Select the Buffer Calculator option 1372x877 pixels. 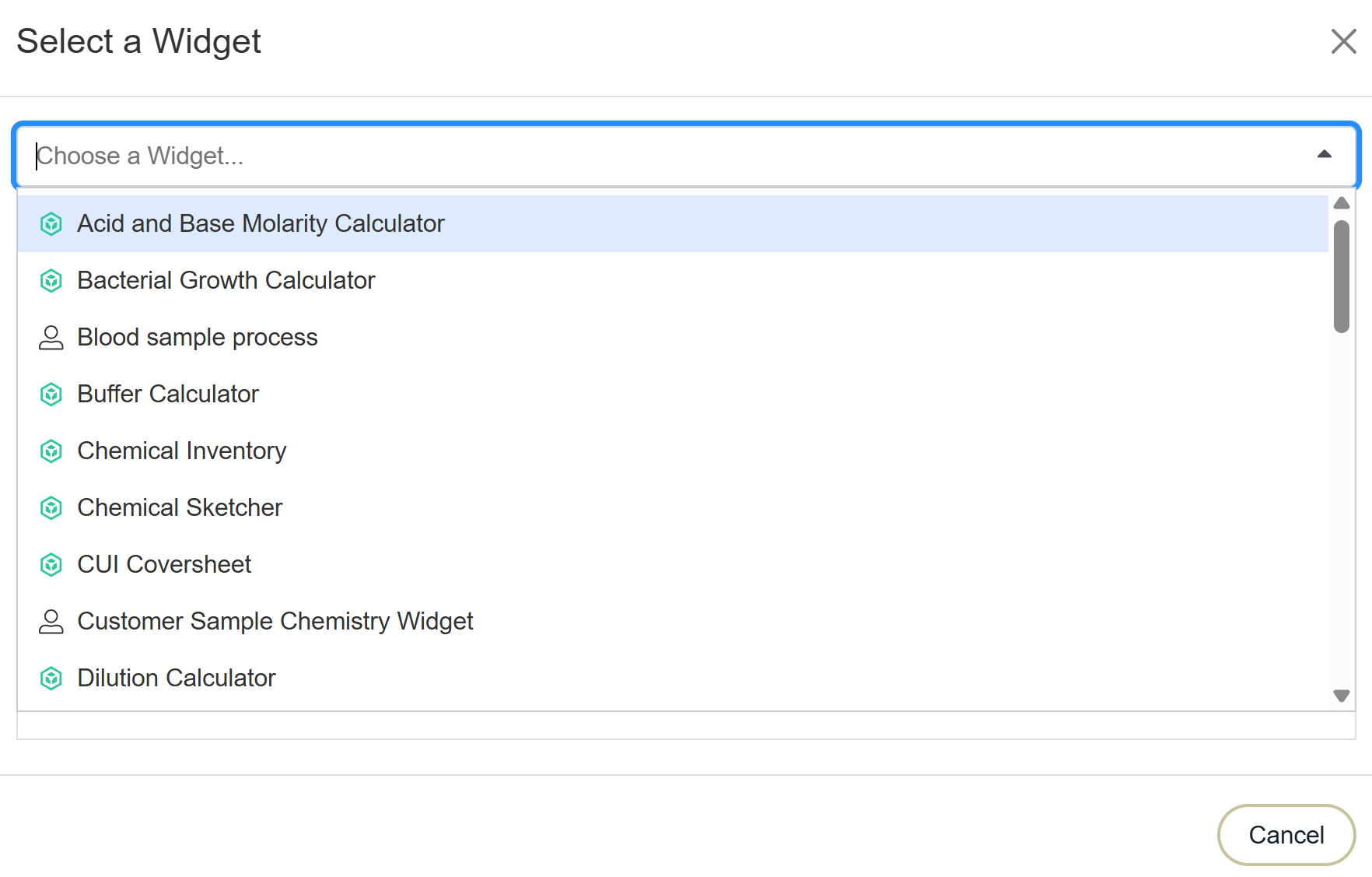coord(168,395)
